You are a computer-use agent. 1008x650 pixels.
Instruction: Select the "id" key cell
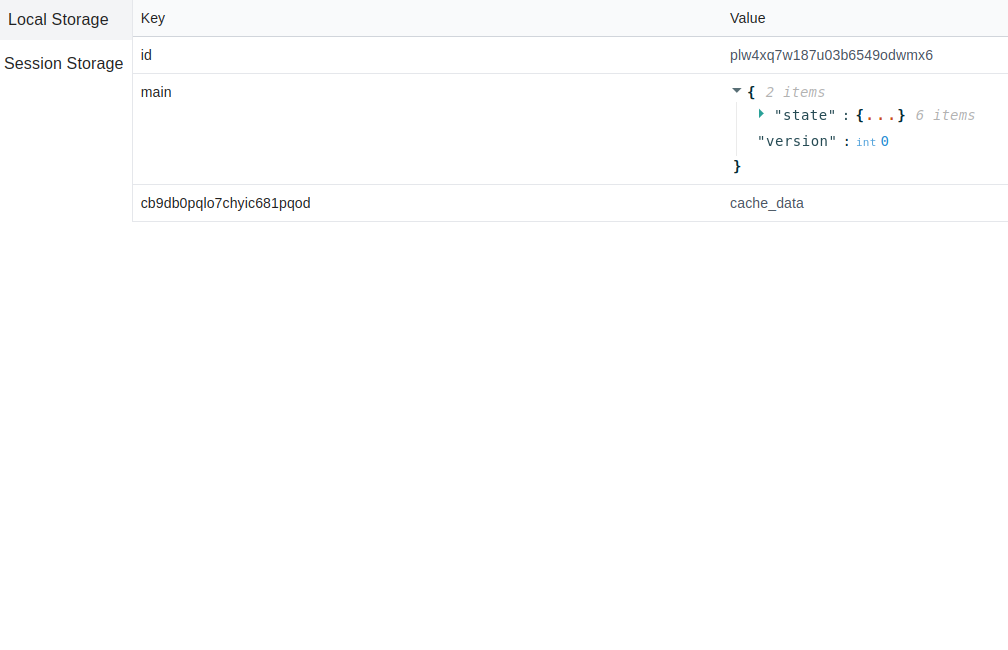tap(147, 55)
